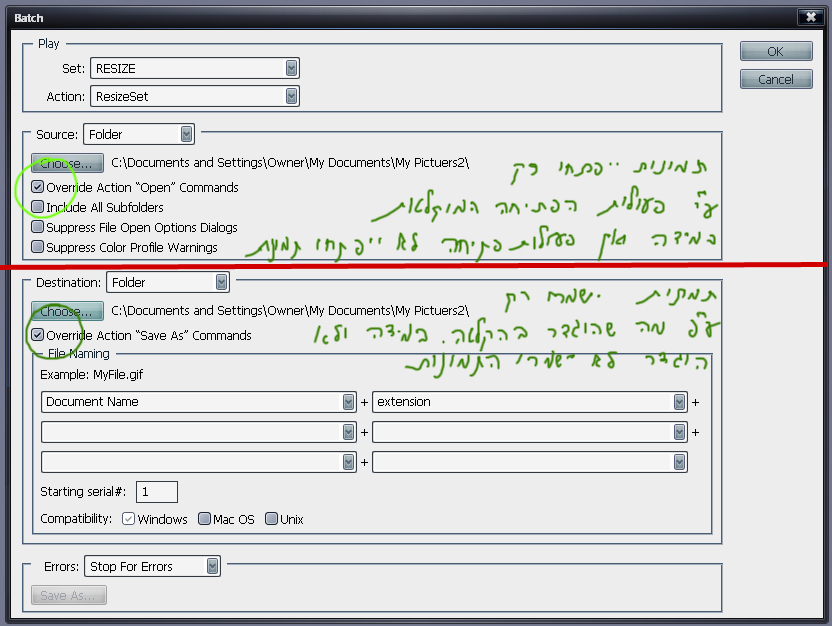Close the Batch dialog window
Viewport: 832px width, 626px height.
tap(810, 17)
